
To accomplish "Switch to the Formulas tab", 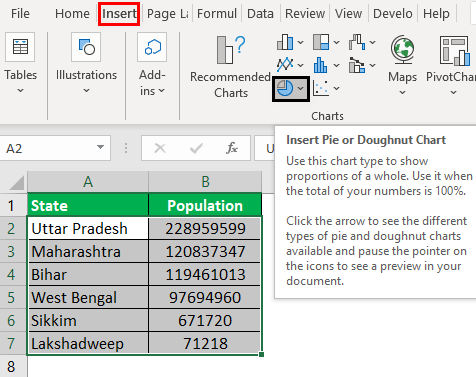I will tap(217, 14).
